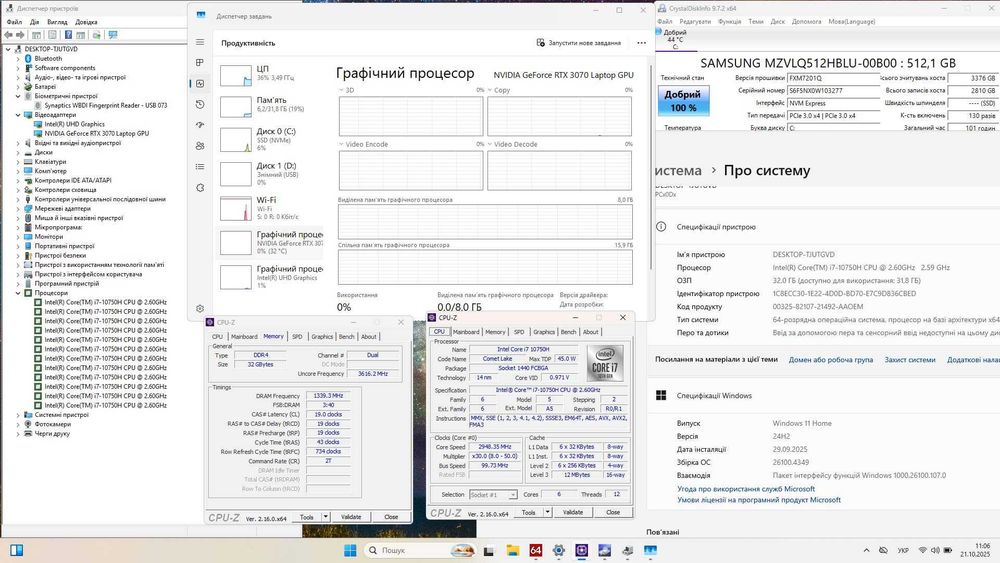Open Selection Socket #1 dropdown in CPU-Z

click(493, 495)
